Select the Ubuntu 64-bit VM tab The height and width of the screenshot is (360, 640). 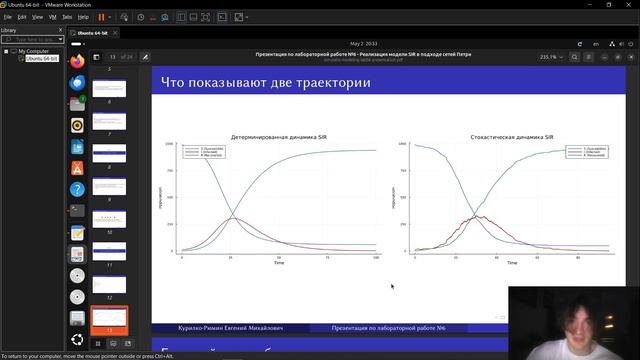[92, 33]
